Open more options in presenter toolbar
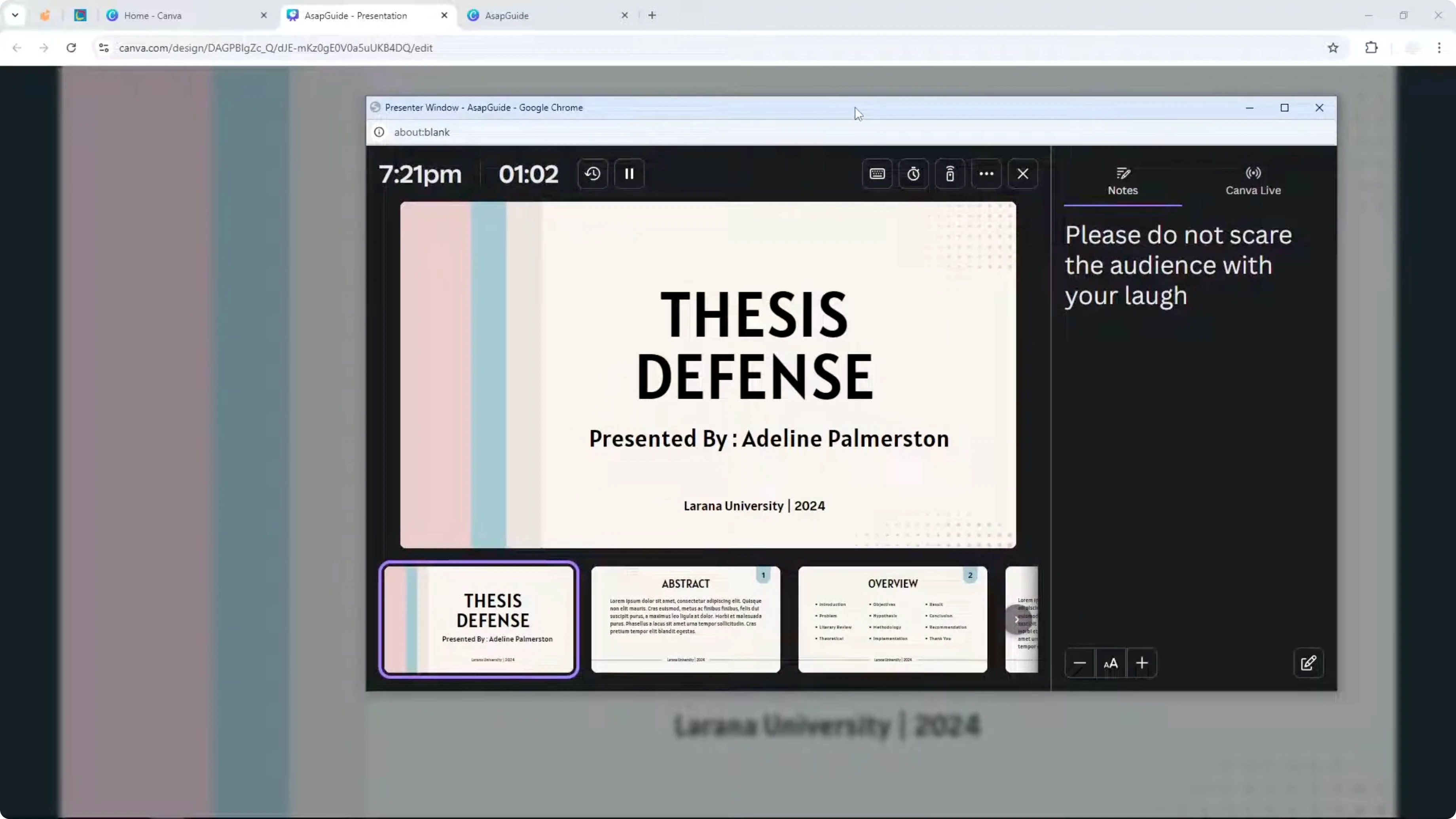The image size is (1456, 819). pos(986,174)
